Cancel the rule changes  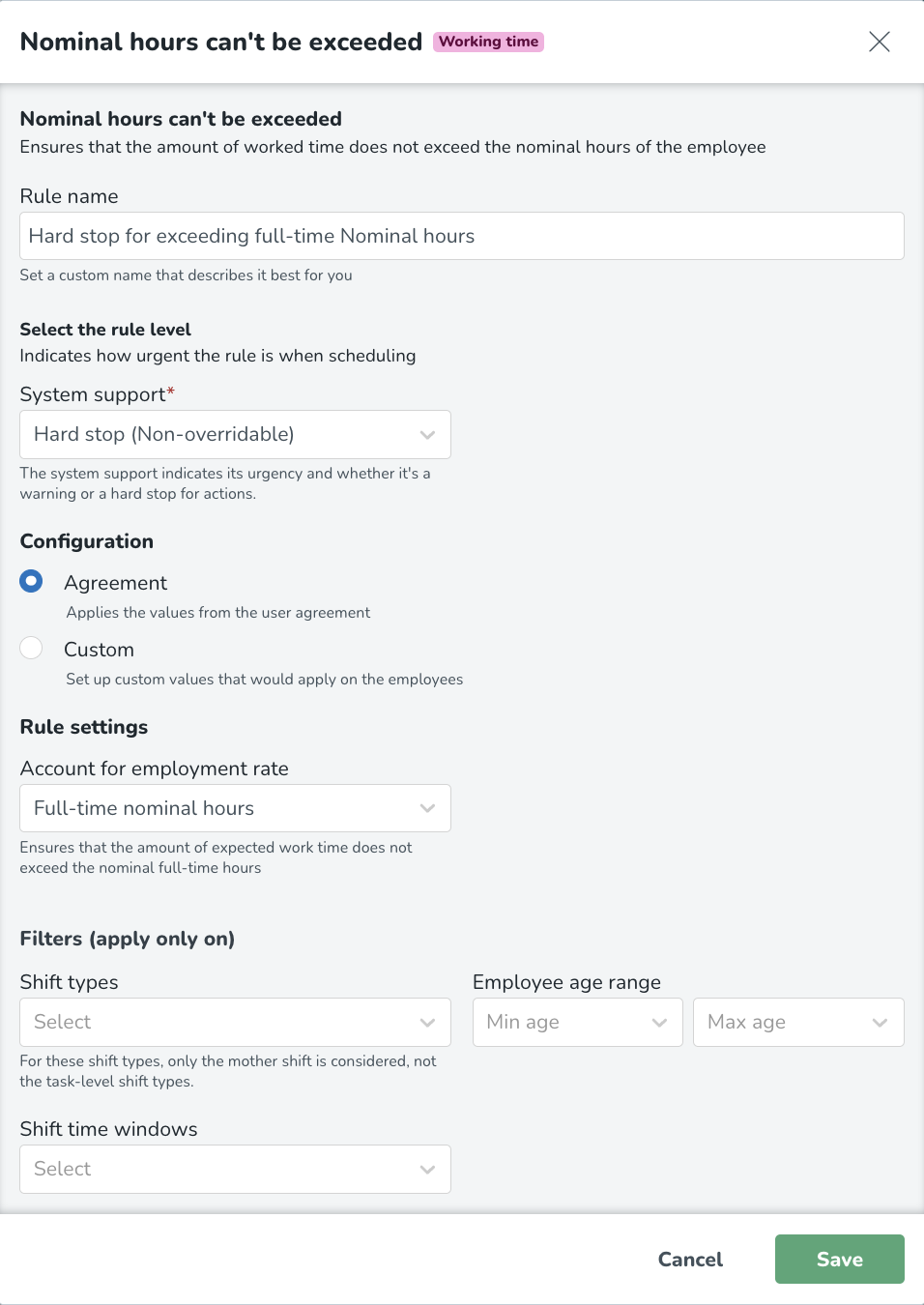tap(690, 1260)
